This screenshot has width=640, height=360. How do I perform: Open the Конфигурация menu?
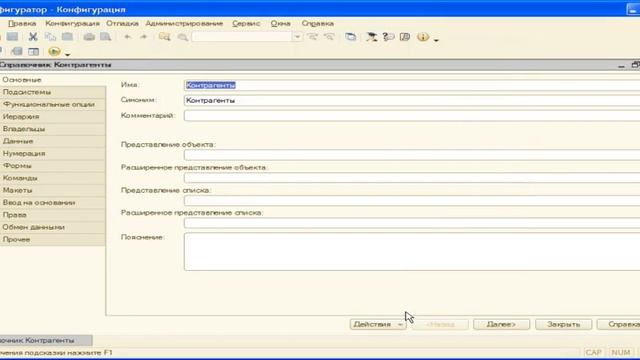coord(72,23)
